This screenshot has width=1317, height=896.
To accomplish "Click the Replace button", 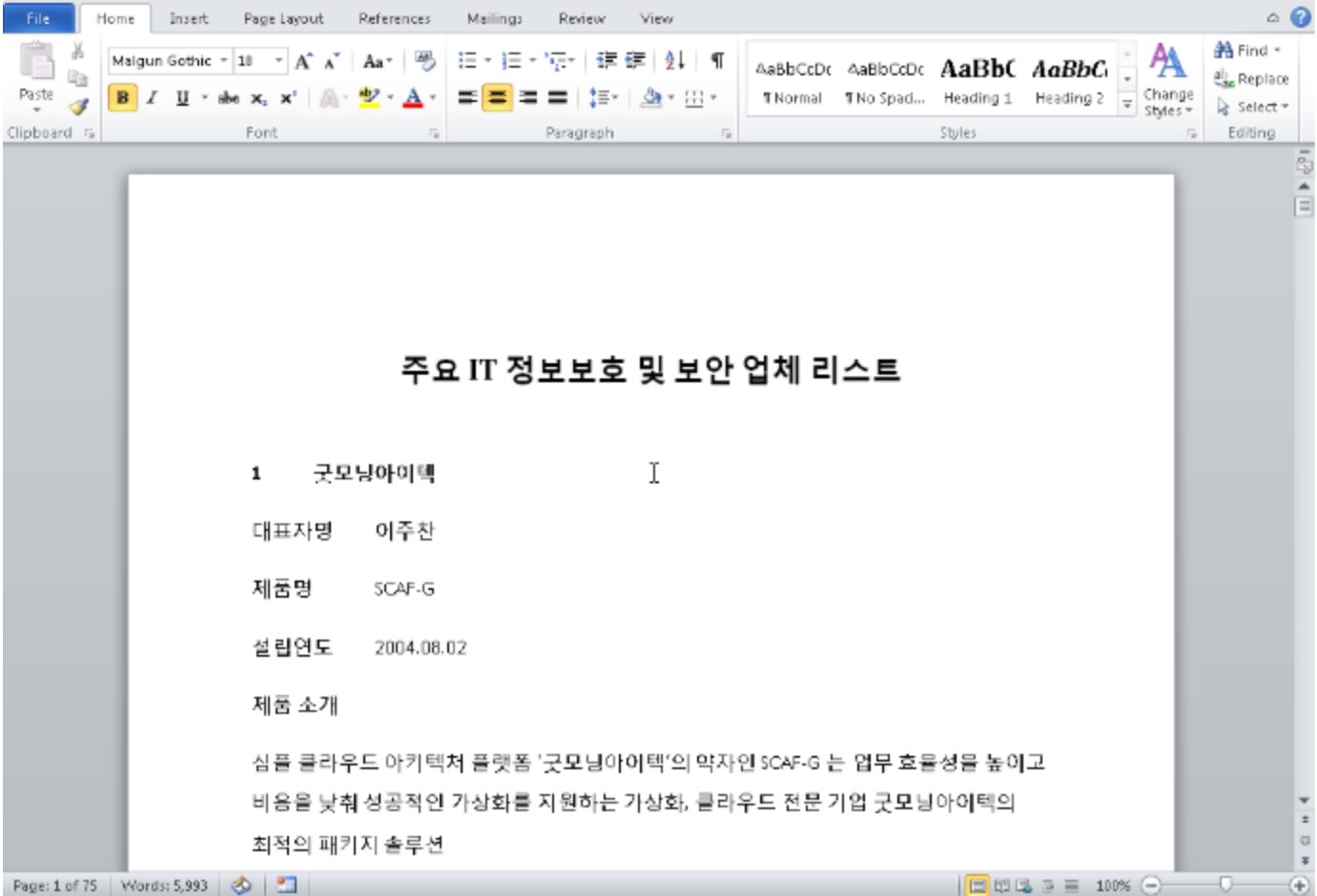I will (x=1252, y=79).
